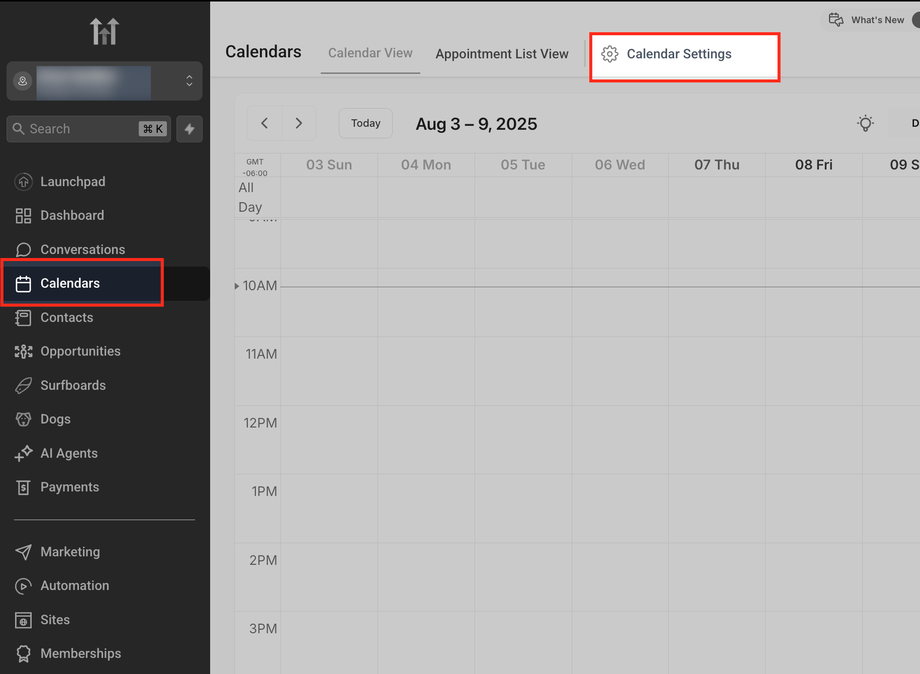Viewport: 920px width, 674px height.
Task: Select the Contacts address book icon
Action: 23,318
